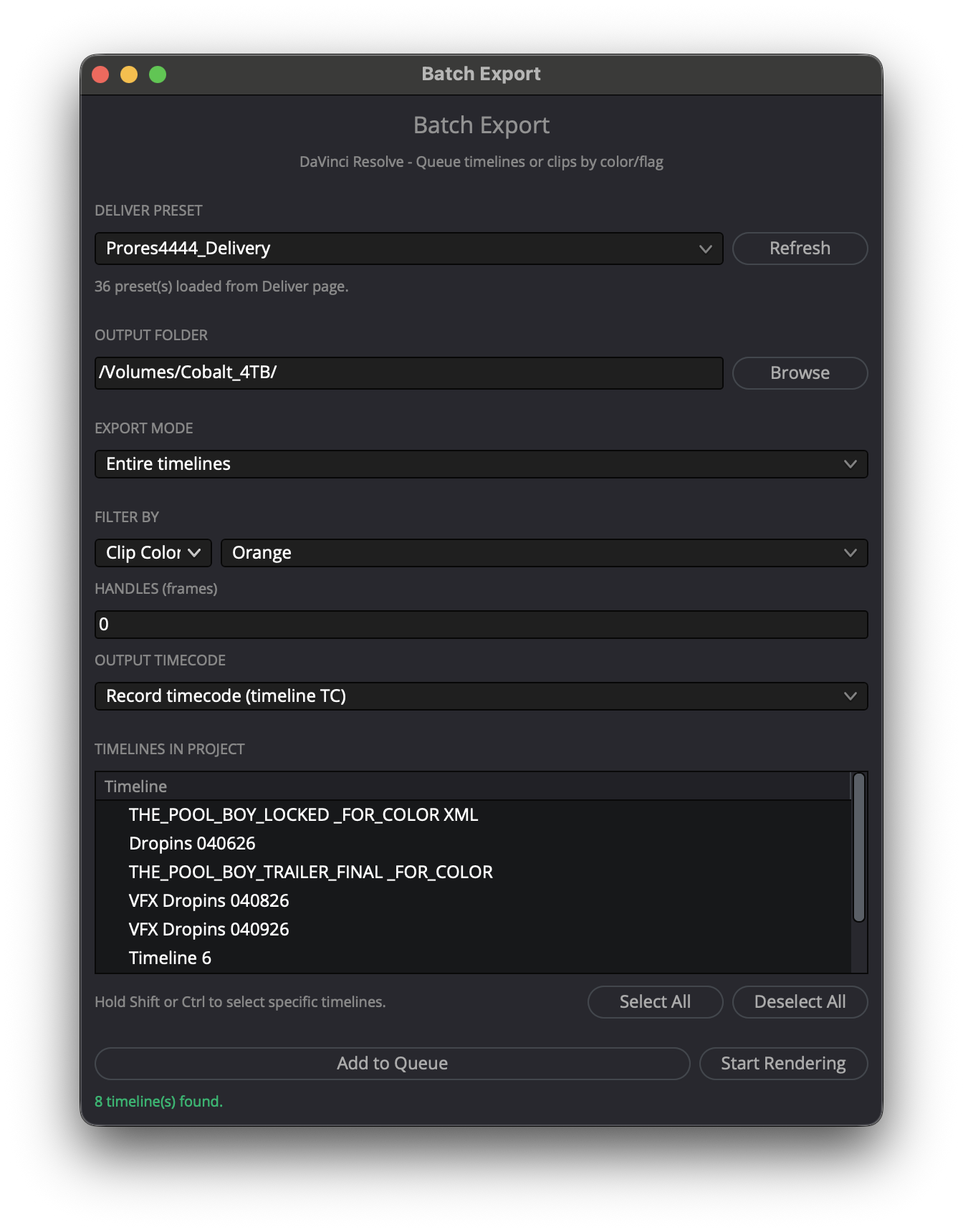Change the Orange filter color dropdown

point(544,553)
